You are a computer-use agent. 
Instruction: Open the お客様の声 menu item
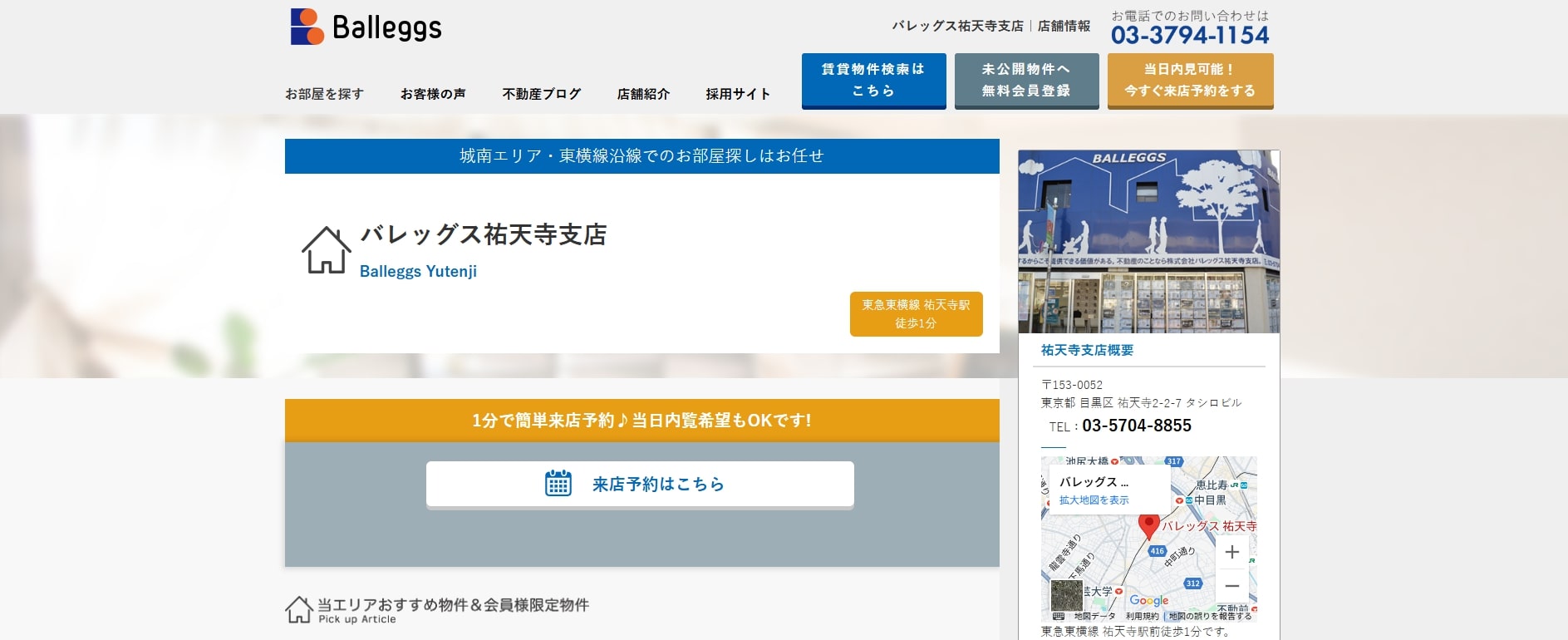[x=432, y=94]
